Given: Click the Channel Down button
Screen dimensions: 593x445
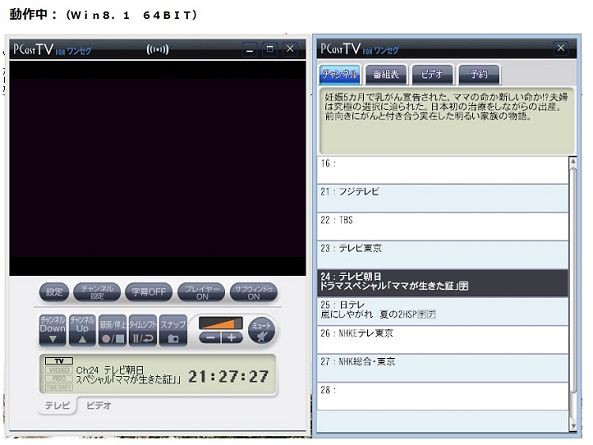Looking at the screenshot, I should [53, 330].
